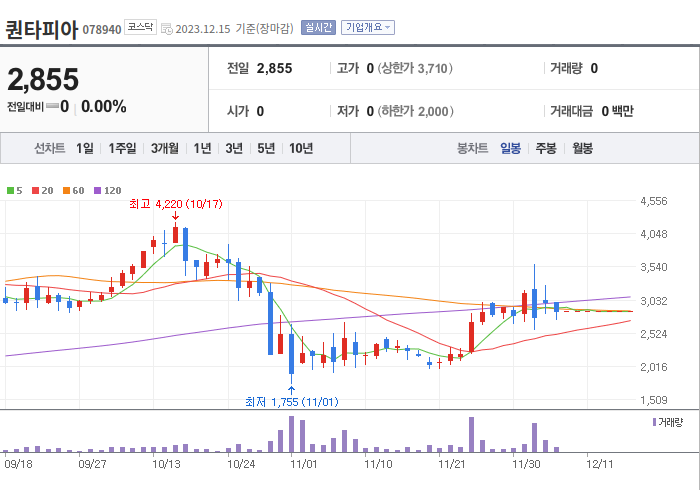
Task: Click the 봉차트 candle chart label
Action: coord(472,148)
